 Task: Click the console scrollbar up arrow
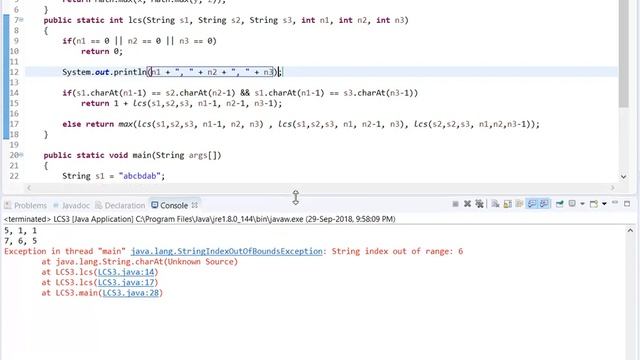pyautogui.click(x=630, y=231)
